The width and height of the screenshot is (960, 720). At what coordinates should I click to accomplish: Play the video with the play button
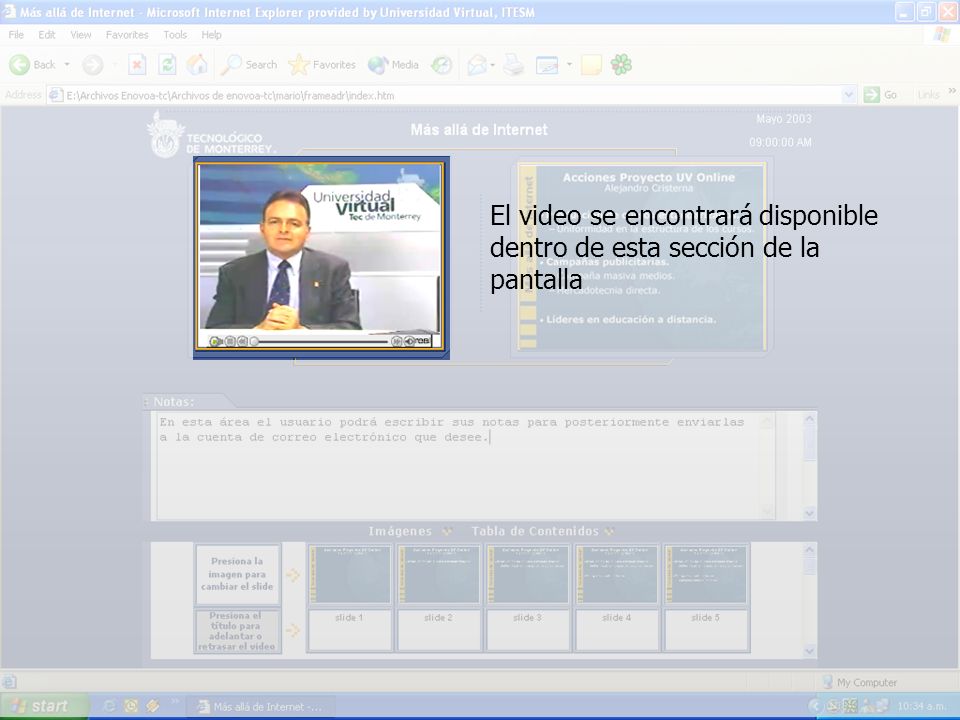[x=215, y=342]
